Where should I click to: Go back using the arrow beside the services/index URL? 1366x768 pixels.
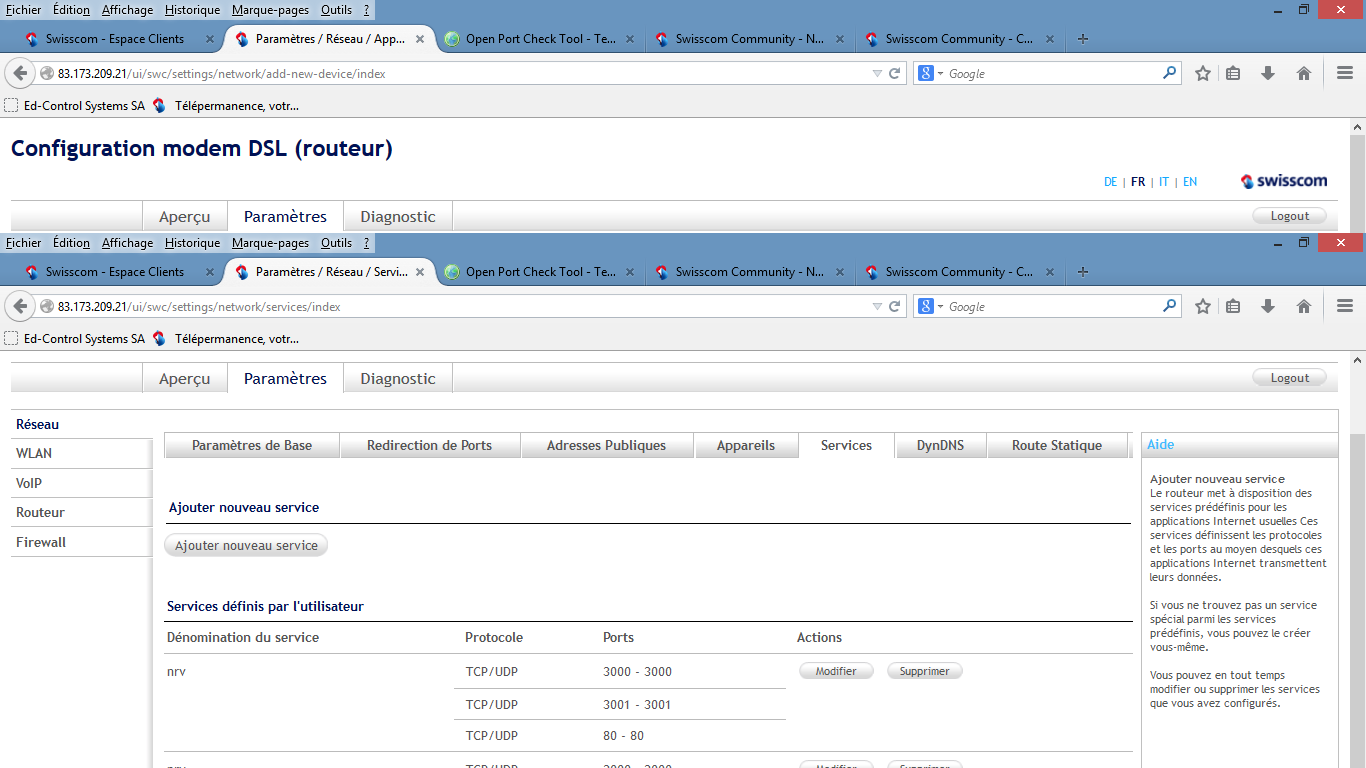(x=21, y=306)
